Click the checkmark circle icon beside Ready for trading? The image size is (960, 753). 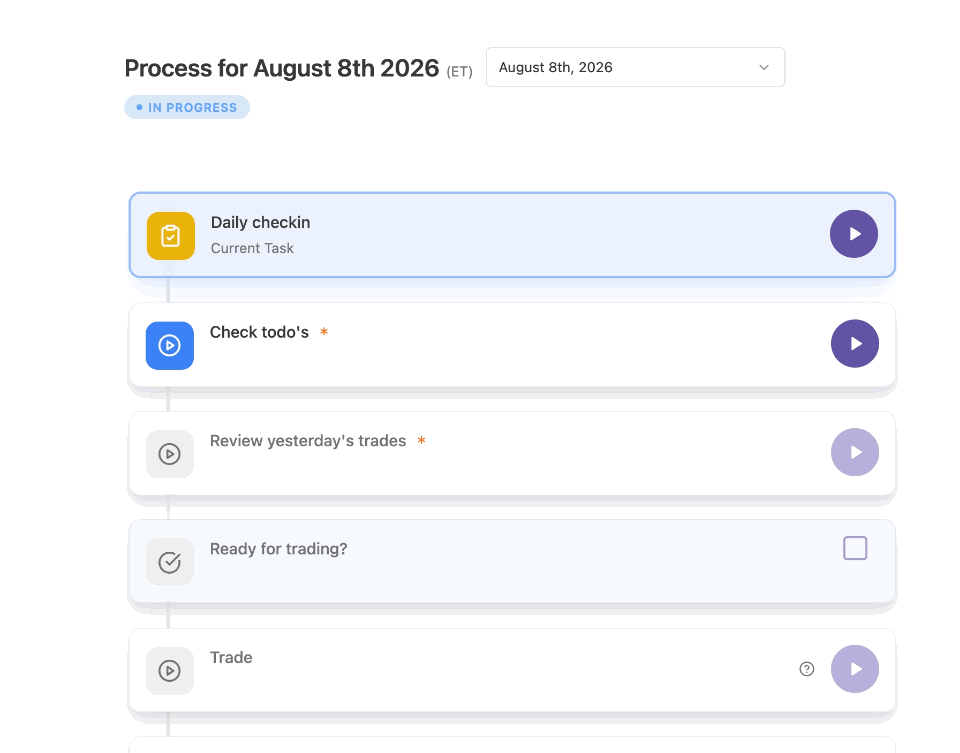[170, 562]
